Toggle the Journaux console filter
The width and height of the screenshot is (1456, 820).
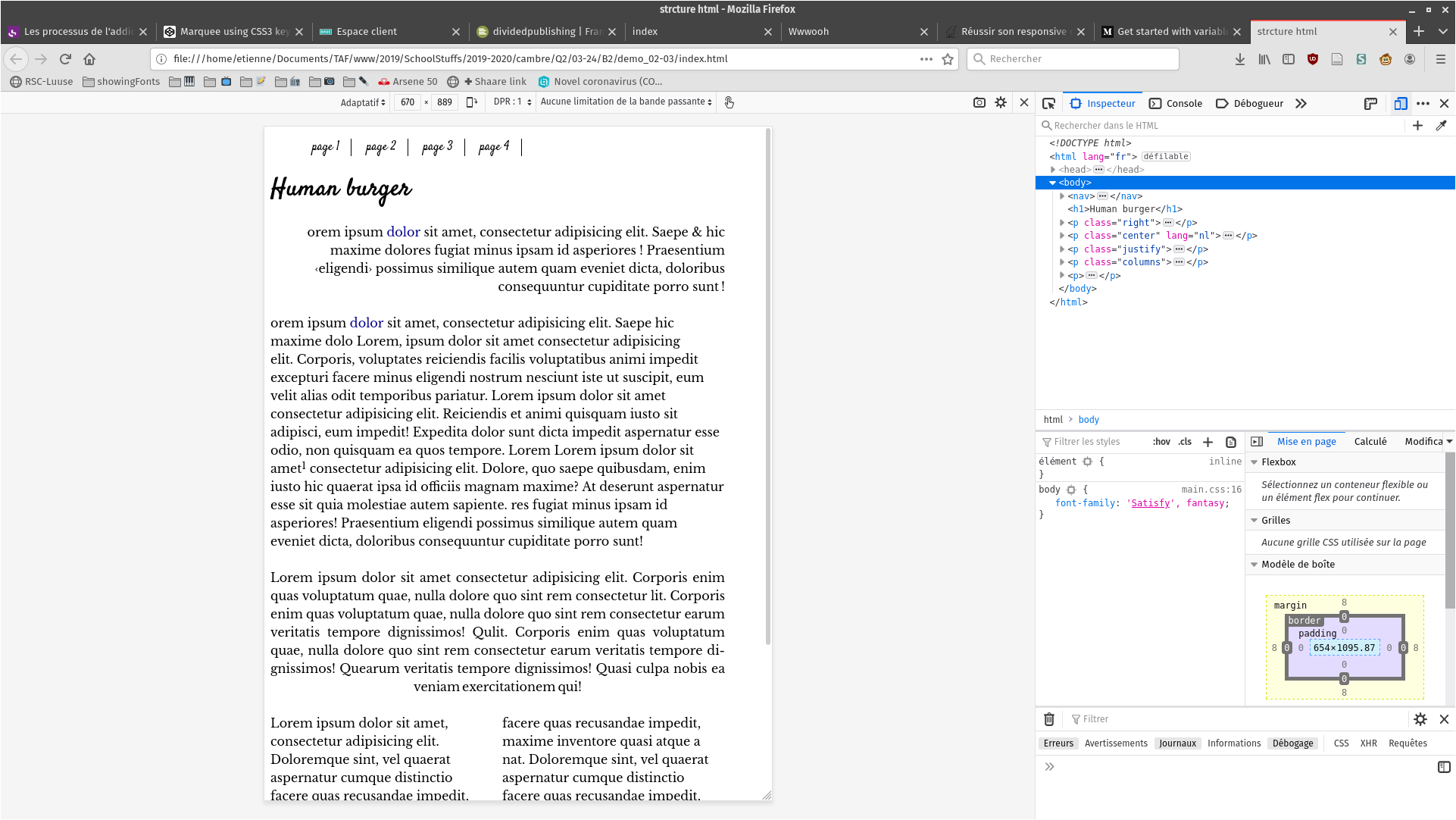click(1178, 743)
